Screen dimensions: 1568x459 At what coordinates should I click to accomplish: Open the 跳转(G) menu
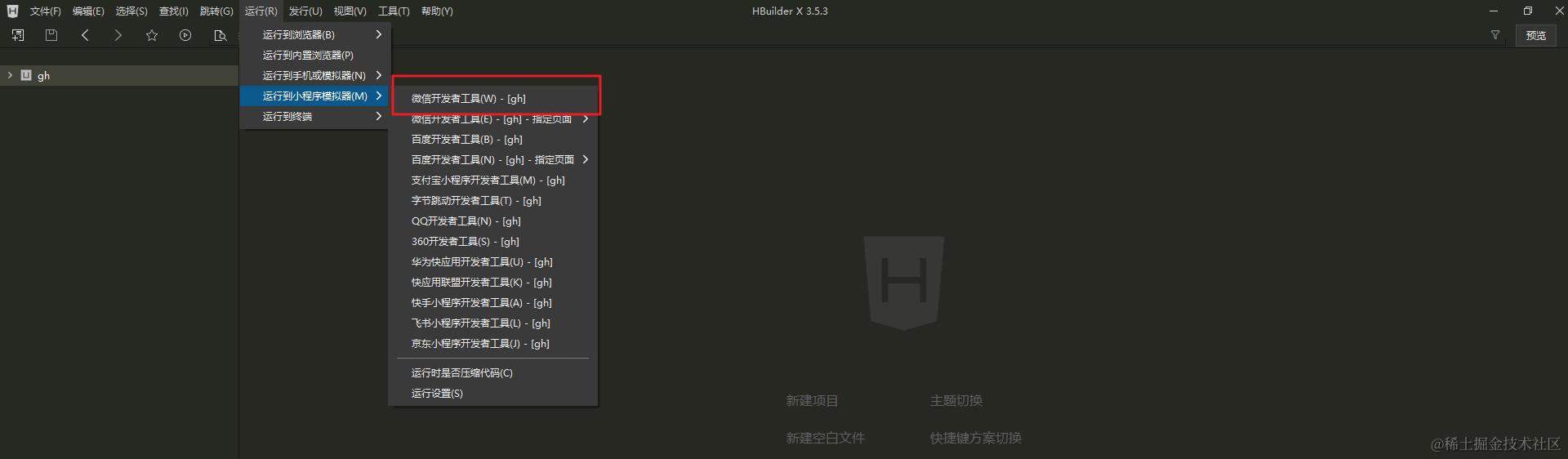coord(216,11)
